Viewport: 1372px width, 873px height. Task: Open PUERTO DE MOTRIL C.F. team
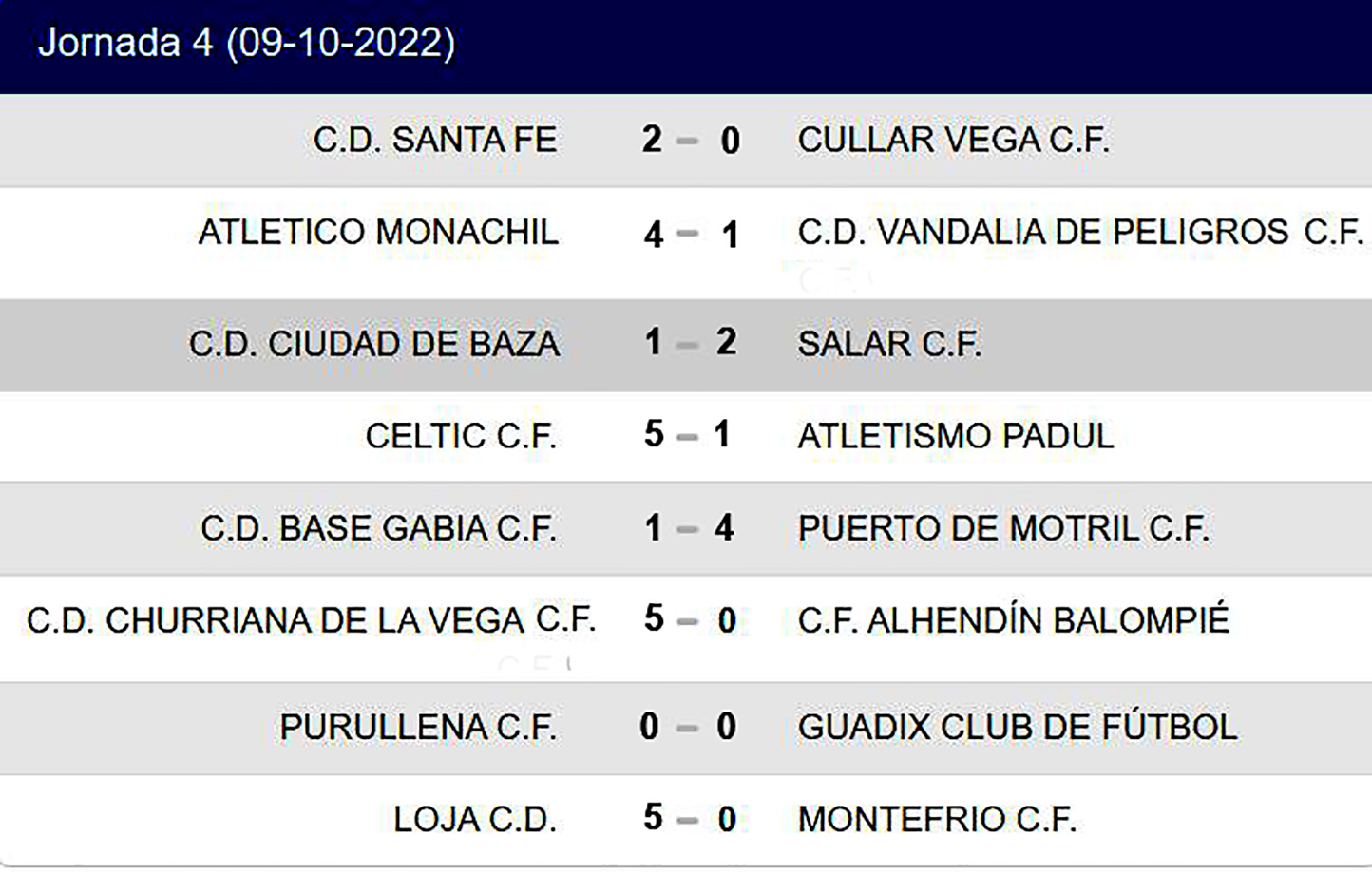[1003, 528]
